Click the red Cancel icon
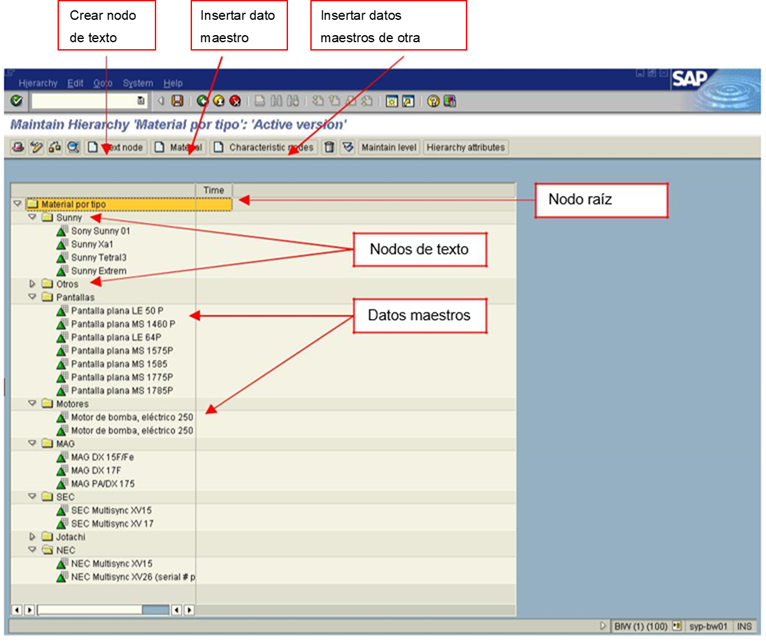Viewport: 766px width, 642px height. tap(235, 101)
